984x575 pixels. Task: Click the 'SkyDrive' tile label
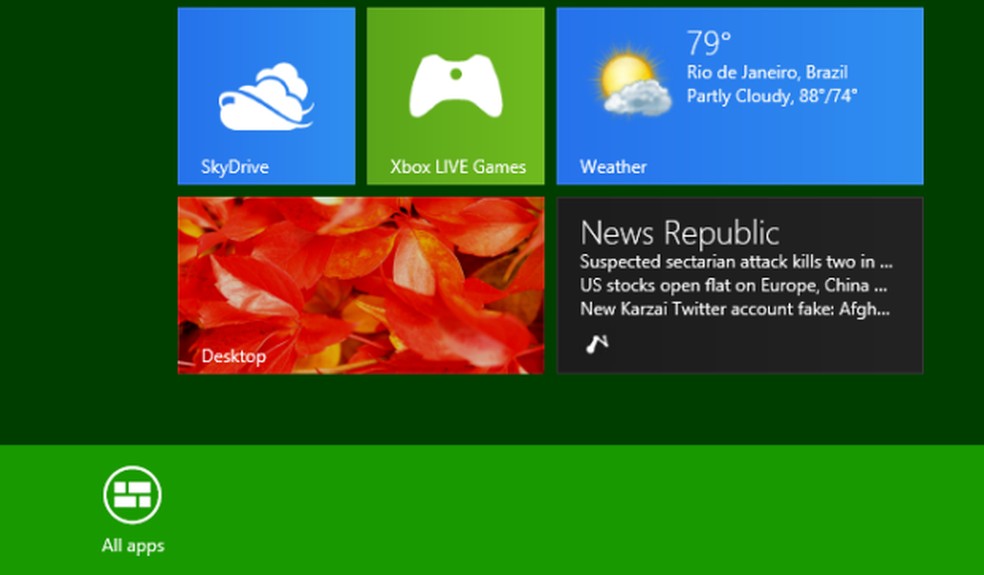pos(235,167)
